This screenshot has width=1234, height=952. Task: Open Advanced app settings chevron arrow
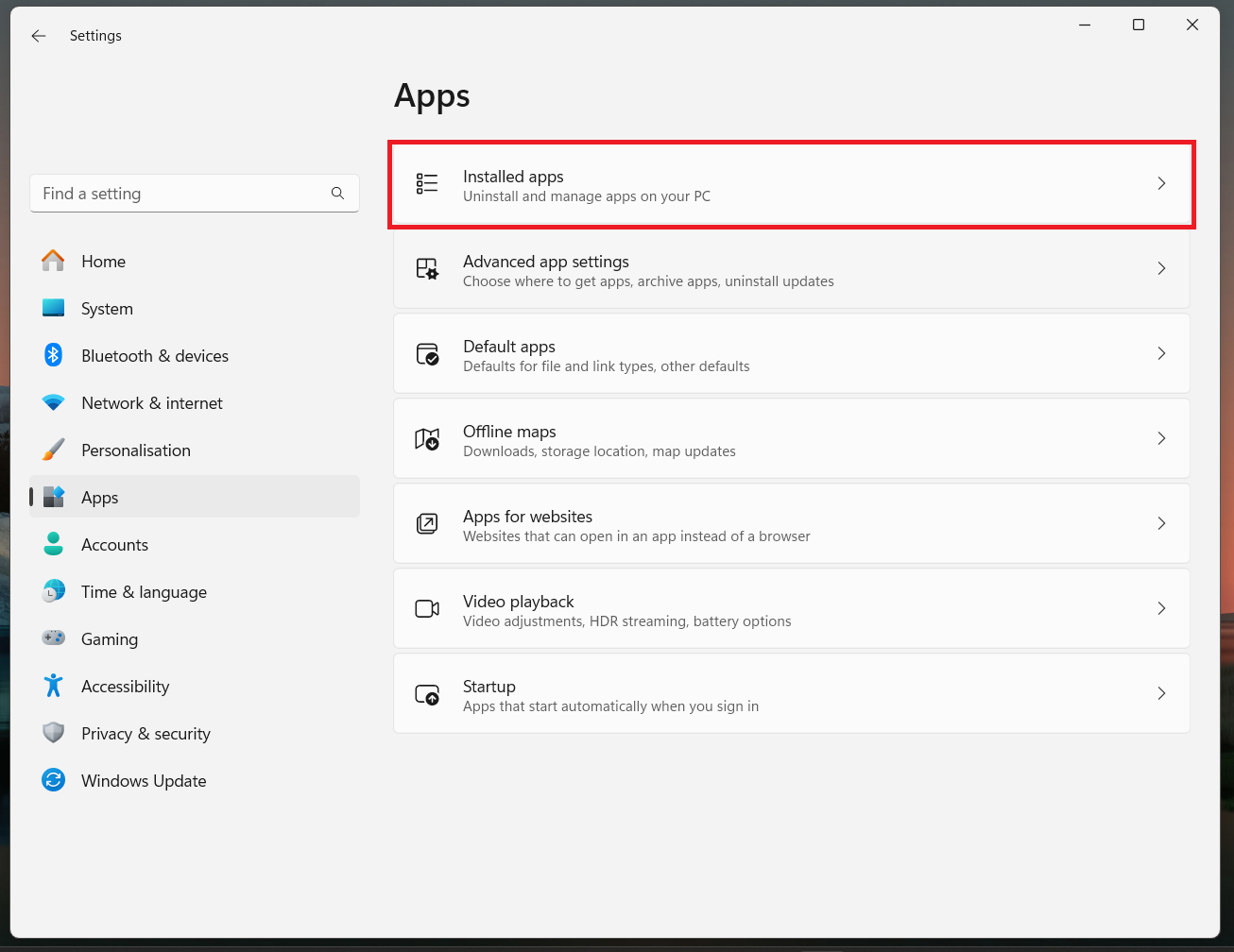click(x=1161, y=269)
